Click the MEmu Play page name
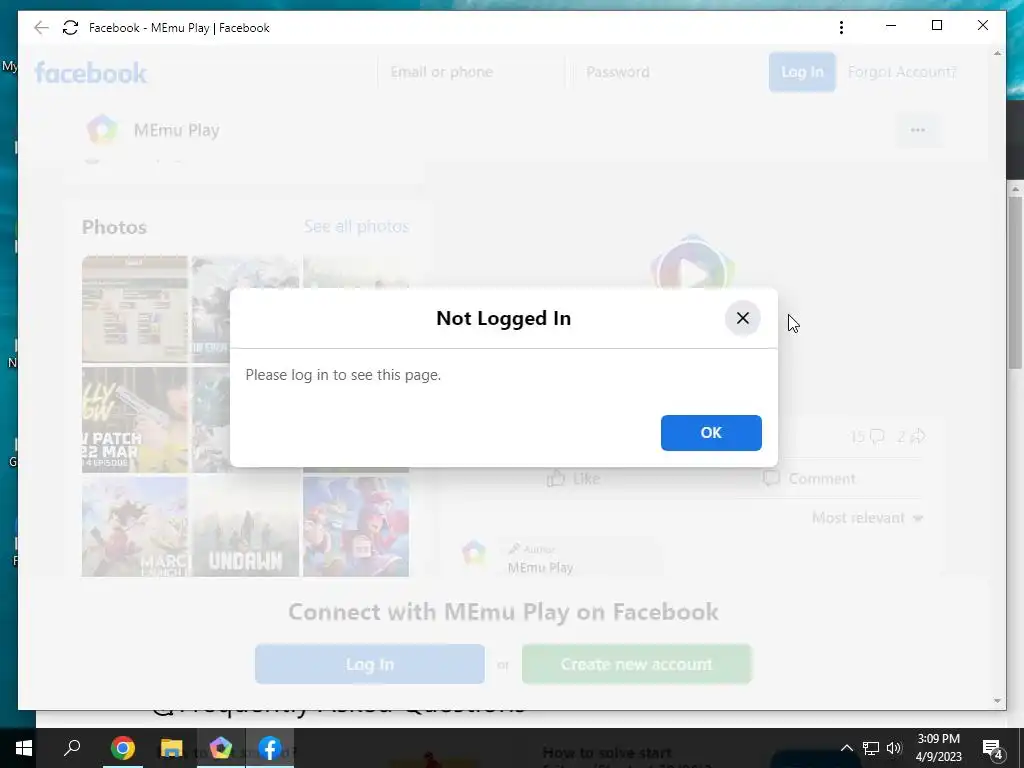The width and height of the screenshot is (1024, 768). [176, 130]
